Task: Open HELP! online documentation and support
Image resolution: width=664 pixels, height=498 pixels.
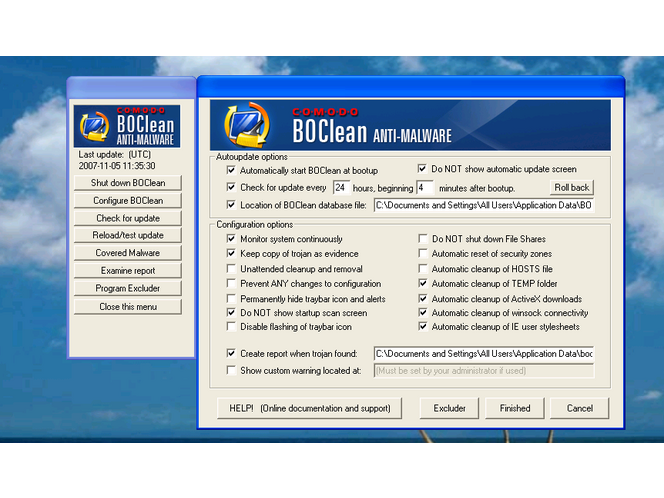Action: [x=310, y=408]
